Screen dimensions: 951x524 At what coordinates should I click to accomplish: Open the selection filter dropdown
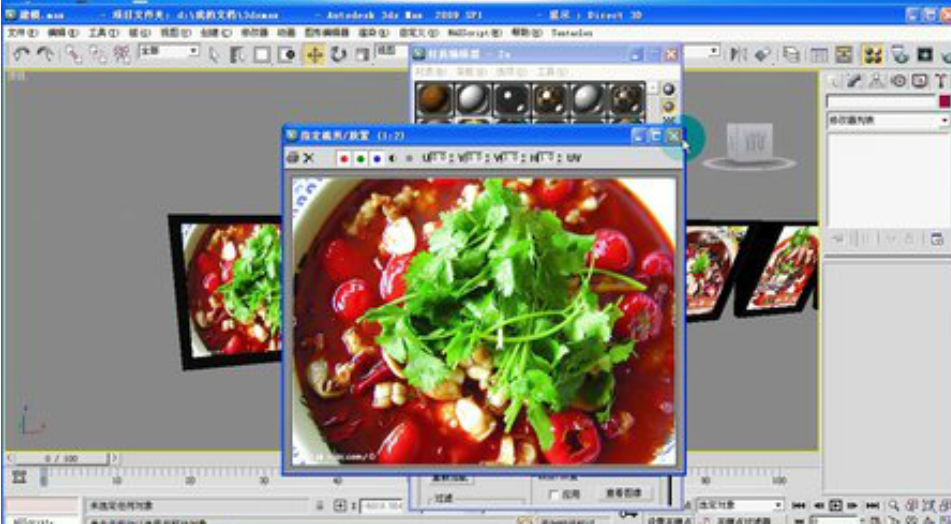(169, 52)
